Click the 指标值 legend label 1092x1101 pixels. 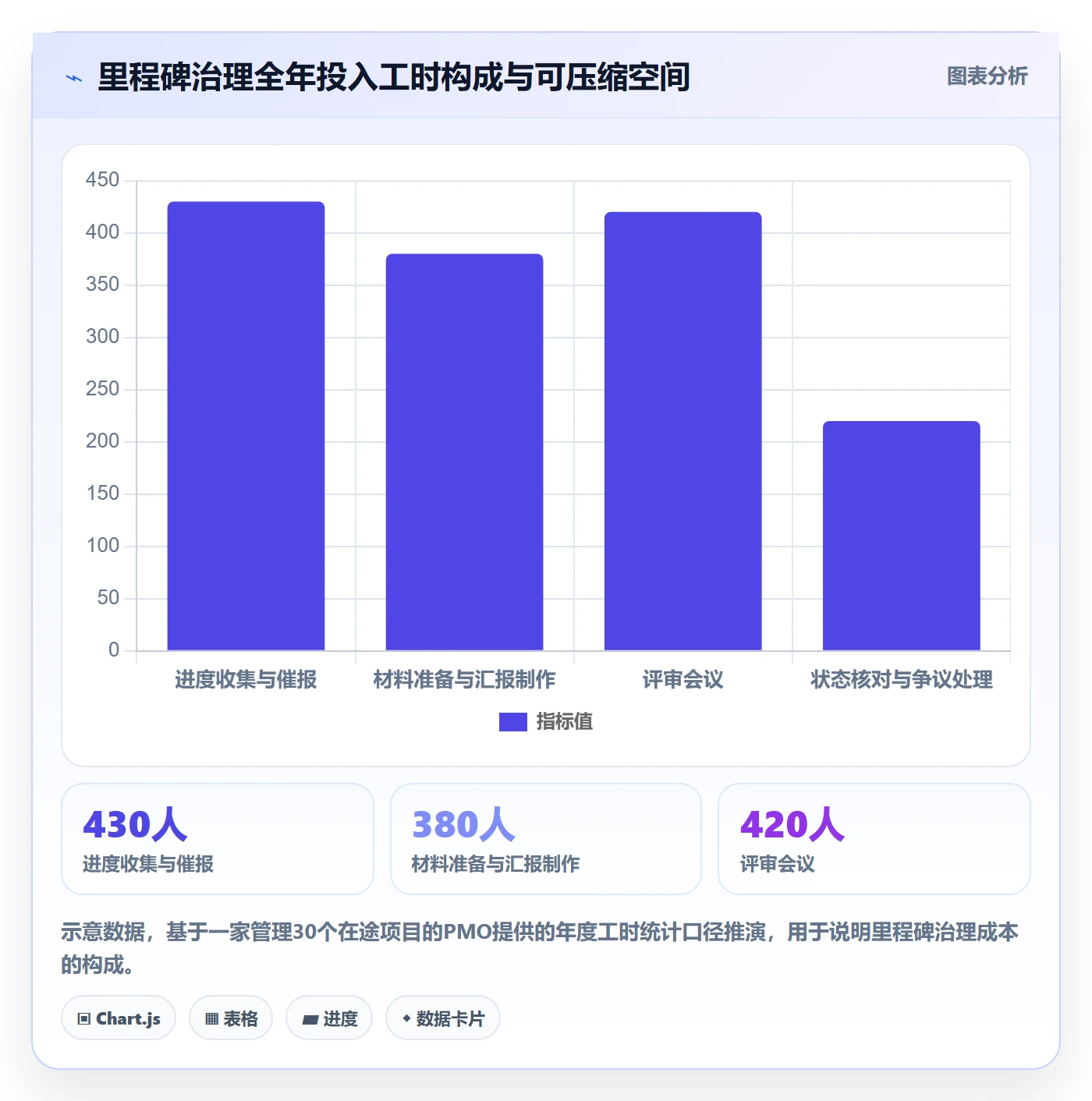tap(565, 722)
